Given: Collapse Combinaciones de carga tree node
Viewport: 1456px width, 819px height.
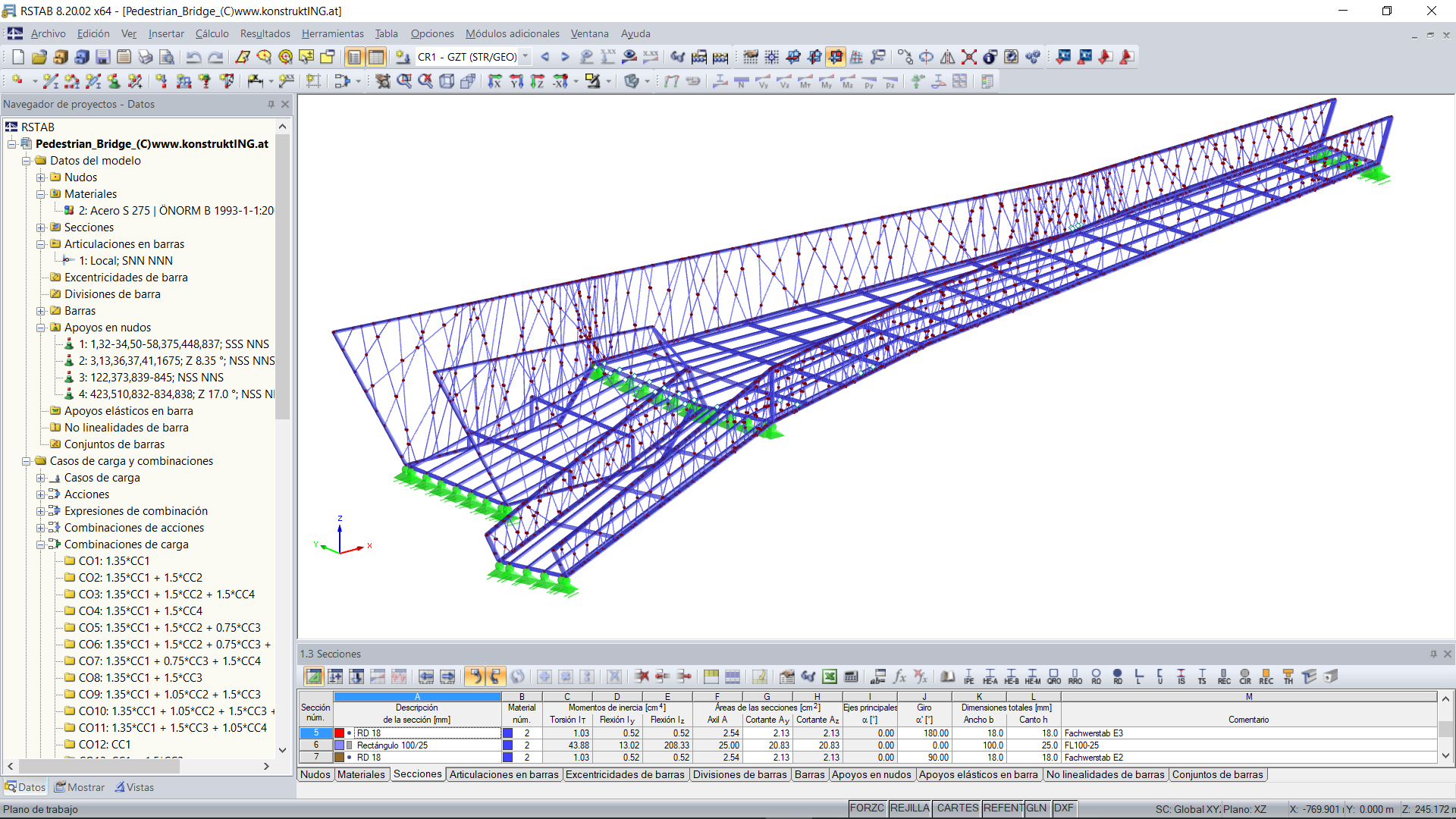Looking at the screenshot, I should click(41, 544).
